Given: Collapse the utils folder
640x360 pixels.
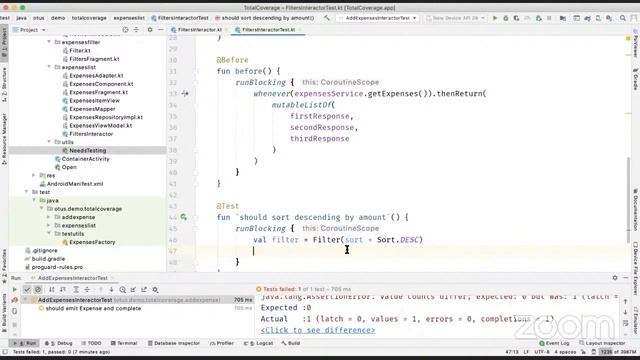Looking at the screenshot, I should pos(49,142).
